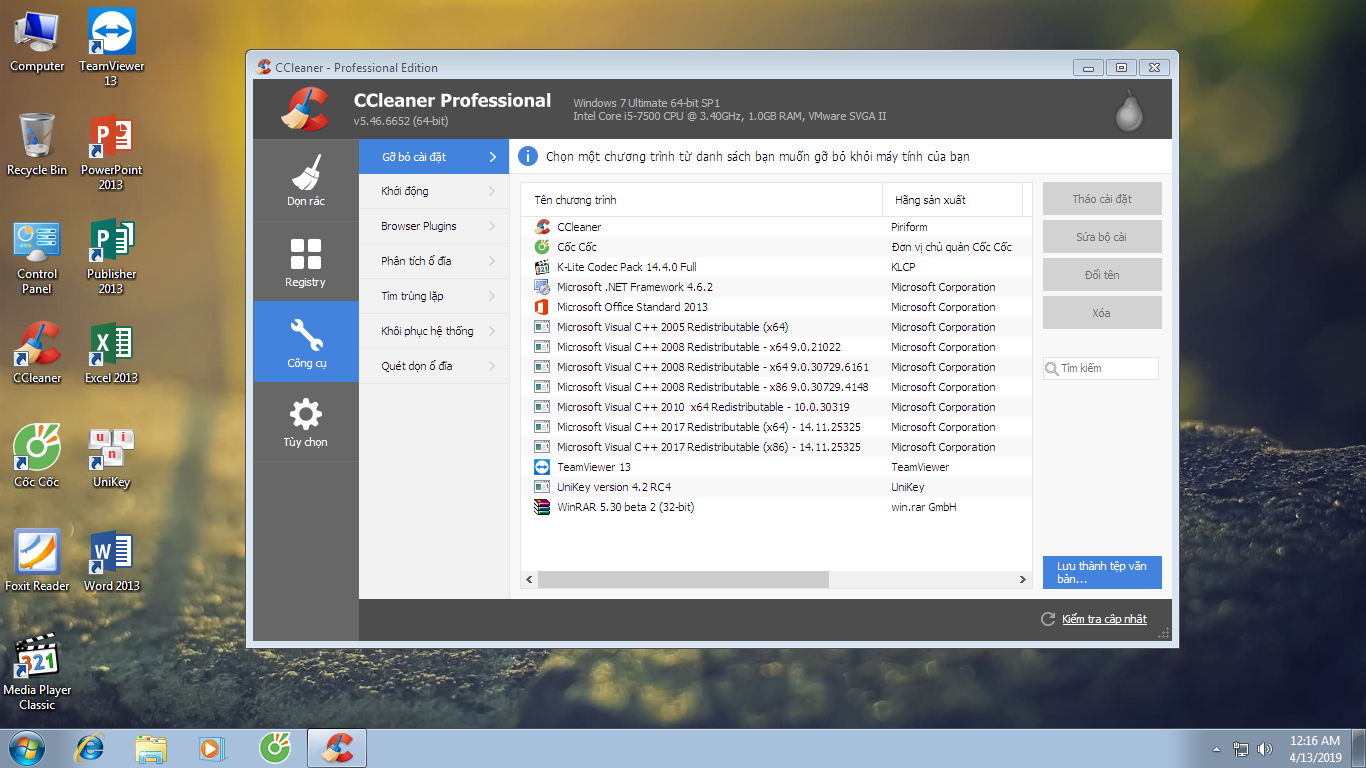Image resolution: width=1366 pixels, height=768 pixels.
Task: Click the WinRAR row icon in list
Action: pyautogui.click(x=542, y=507)
